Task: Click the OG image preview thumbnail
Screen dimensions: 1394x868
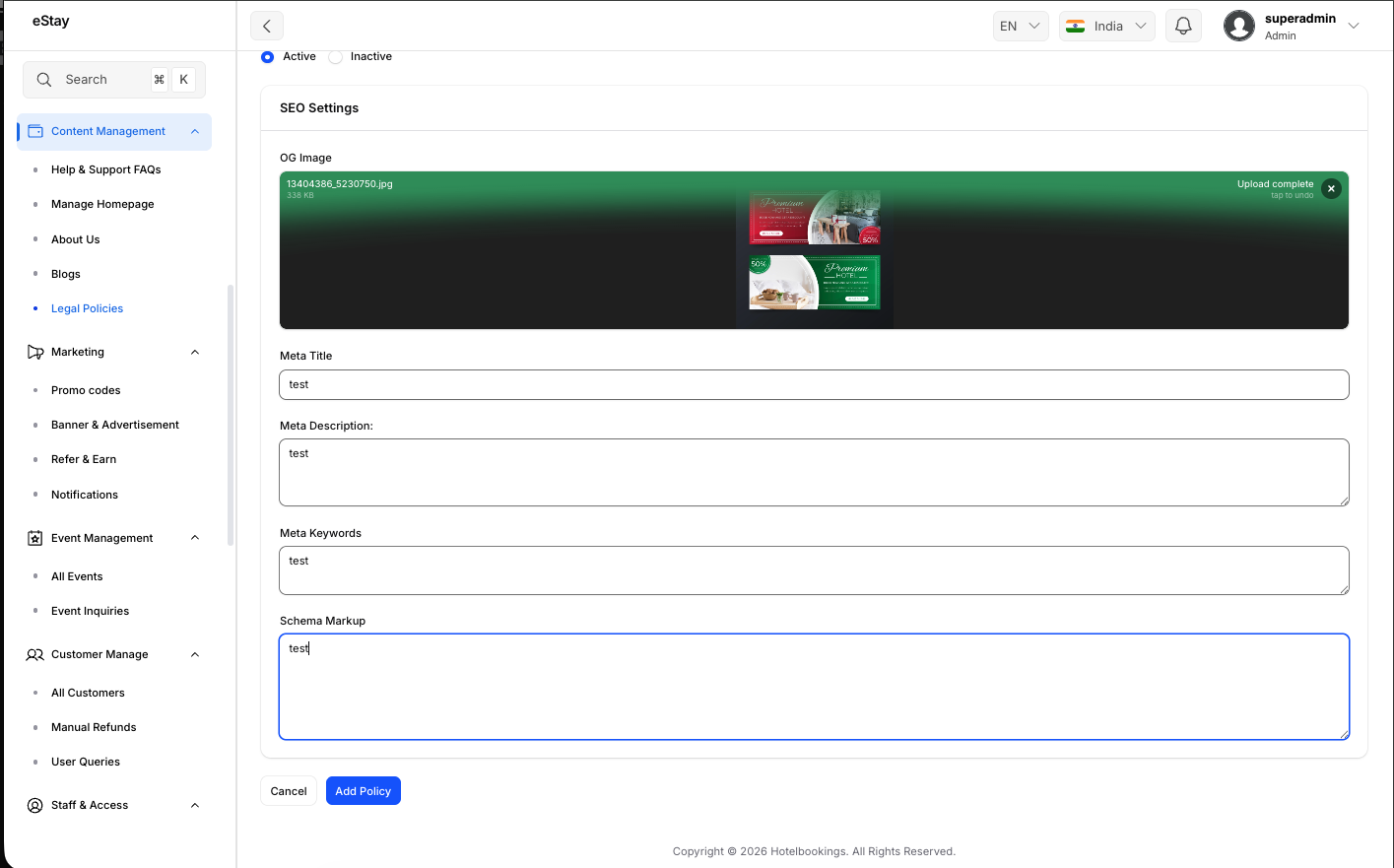Action: (815, 250)
